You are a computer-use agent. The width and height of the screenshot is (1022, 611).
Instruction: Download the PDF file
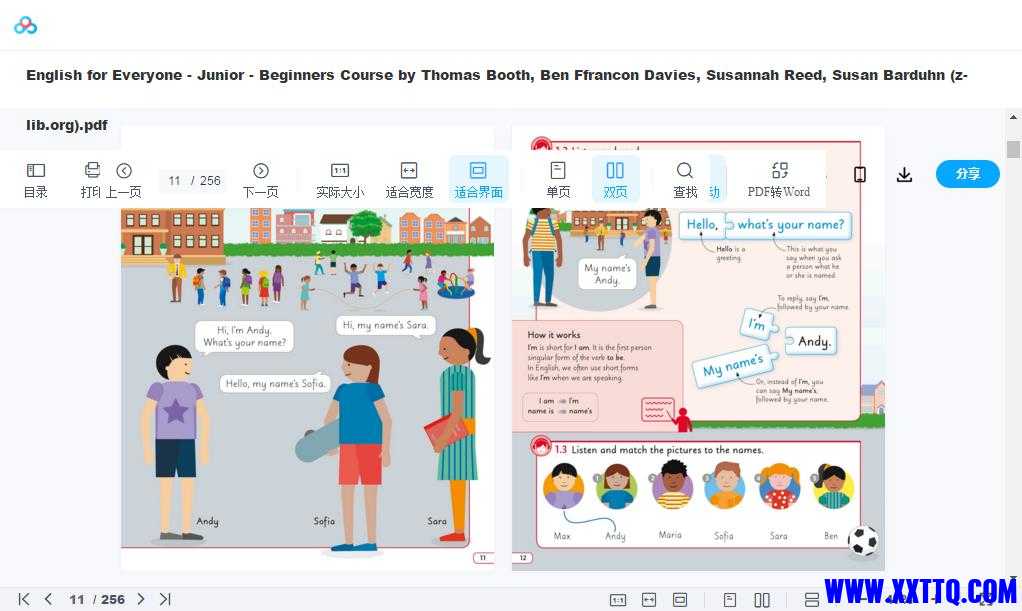point(904,174)
